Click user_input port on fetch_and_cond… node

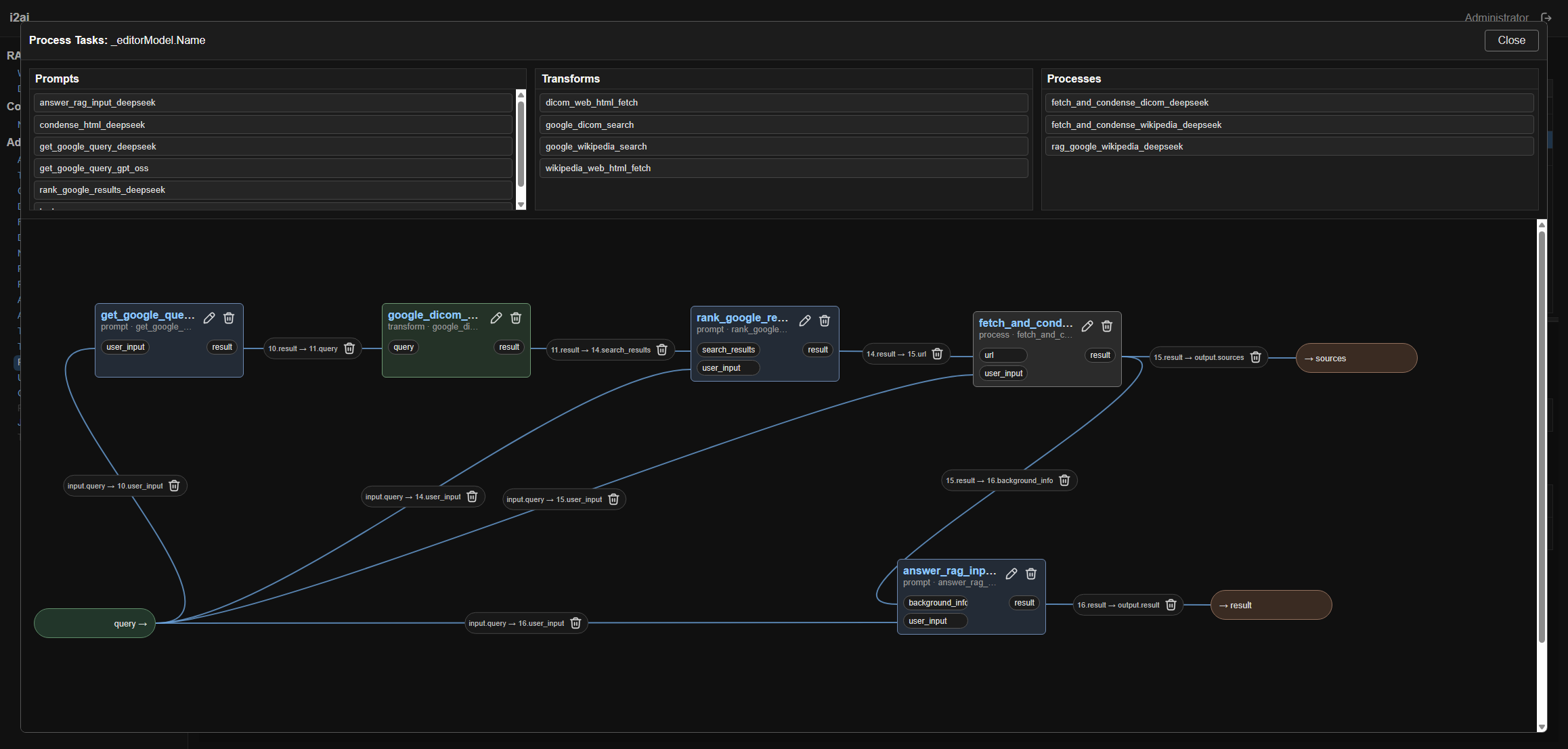[x=1003, y=373]
